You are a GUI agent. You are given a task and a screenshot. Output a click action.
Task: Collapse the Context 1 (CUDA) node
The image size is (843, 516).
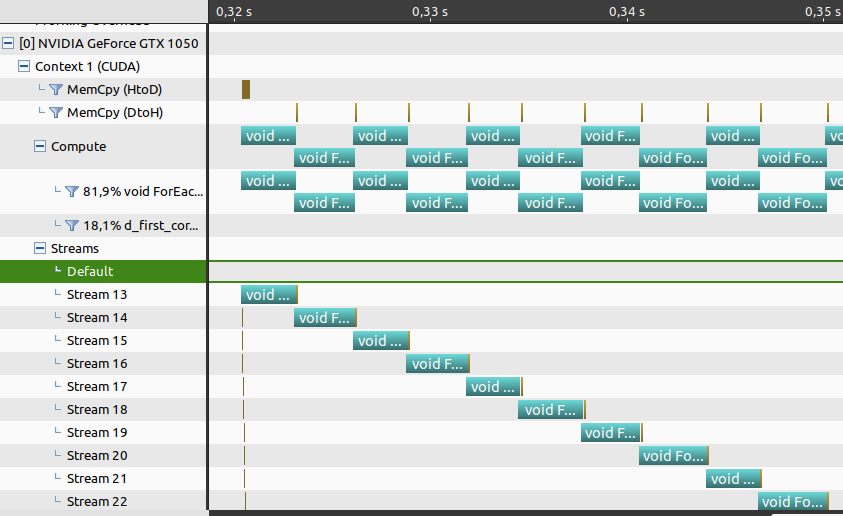[x=24, y=67]
